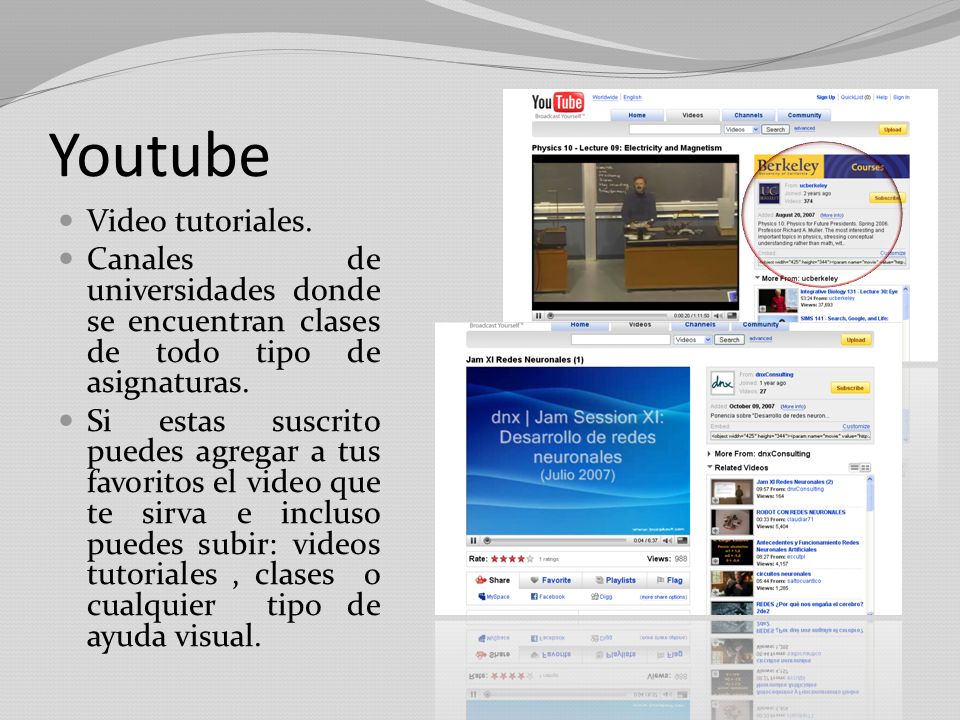Open the Channels tab on the Physics 10 page

[x=748, y=115]
